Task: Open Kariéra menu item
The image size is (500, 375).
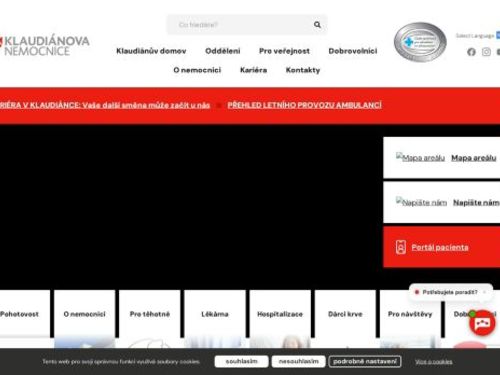Action: coord(253,70)
